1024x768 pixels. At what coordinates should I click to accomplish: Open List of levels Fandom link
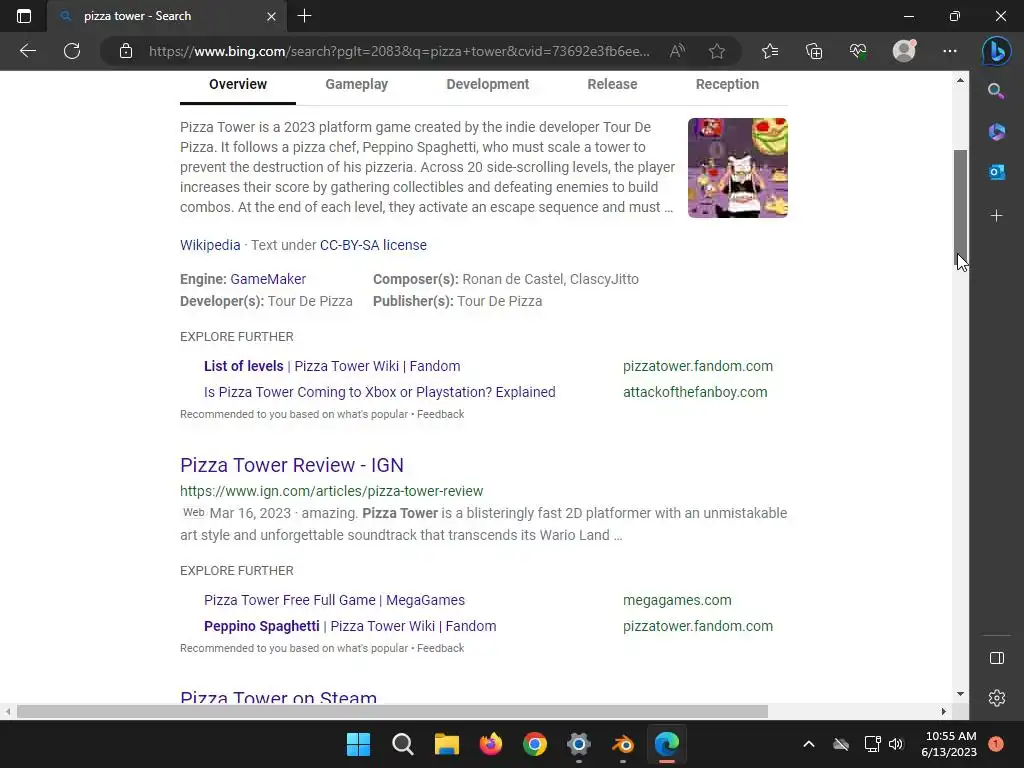(332, 366)
